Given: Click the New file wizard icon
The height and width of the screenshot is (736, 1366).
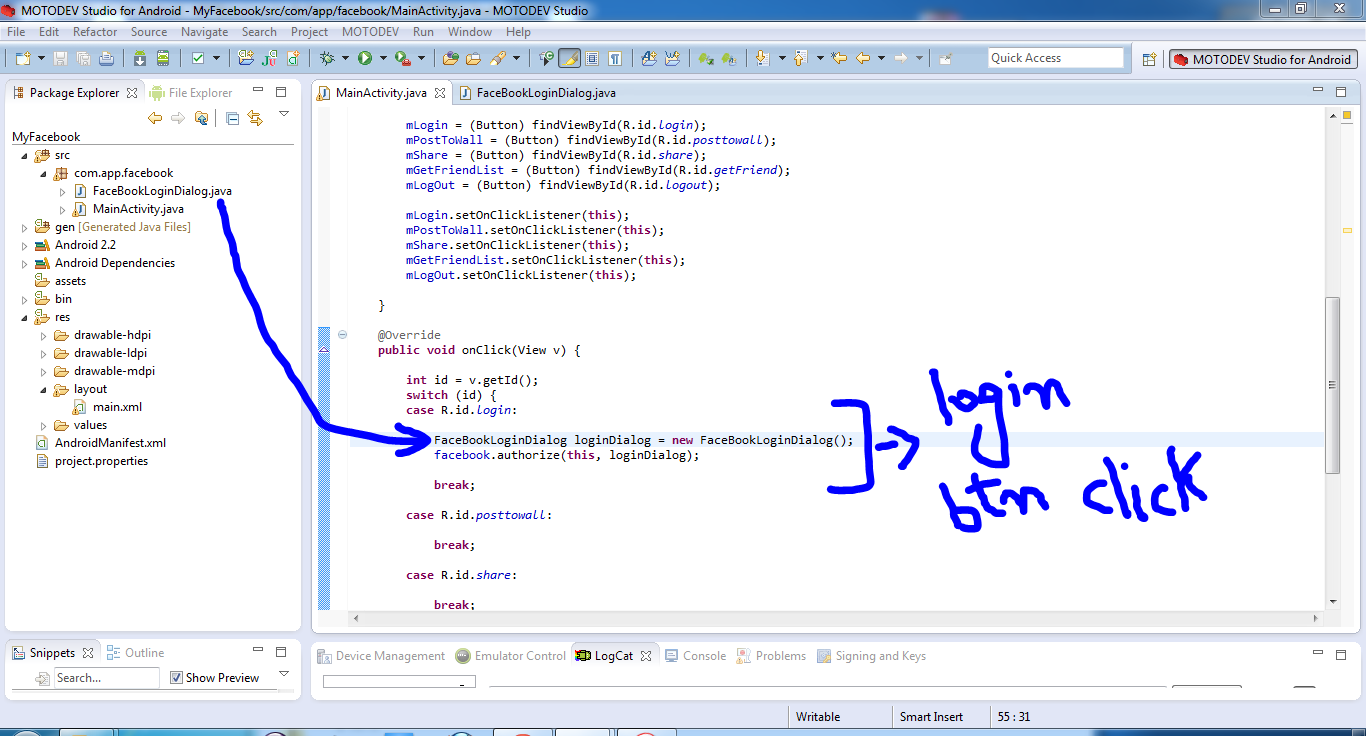Looking at the screenshot, I should (23, 58).
